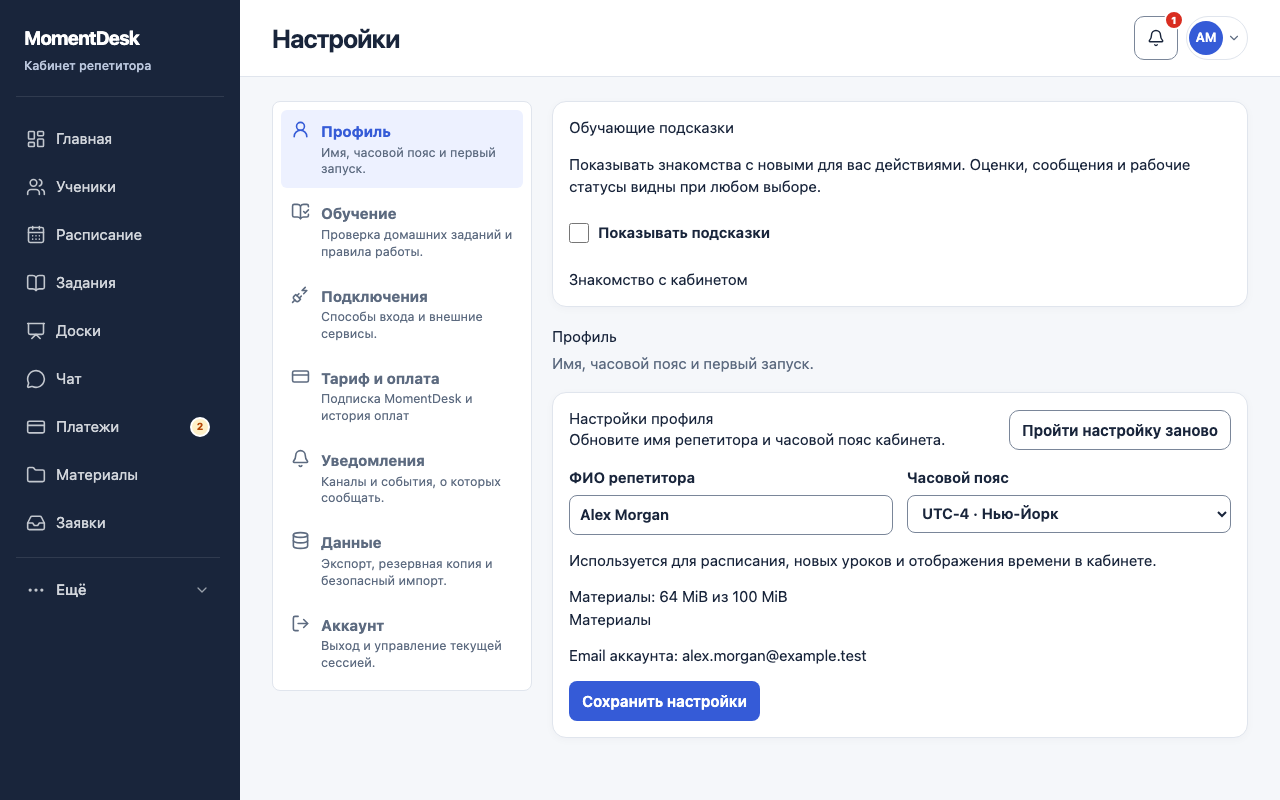1280x800 pixels.
Task: Open notifications via the bell icon
Action: [1156, 38]
